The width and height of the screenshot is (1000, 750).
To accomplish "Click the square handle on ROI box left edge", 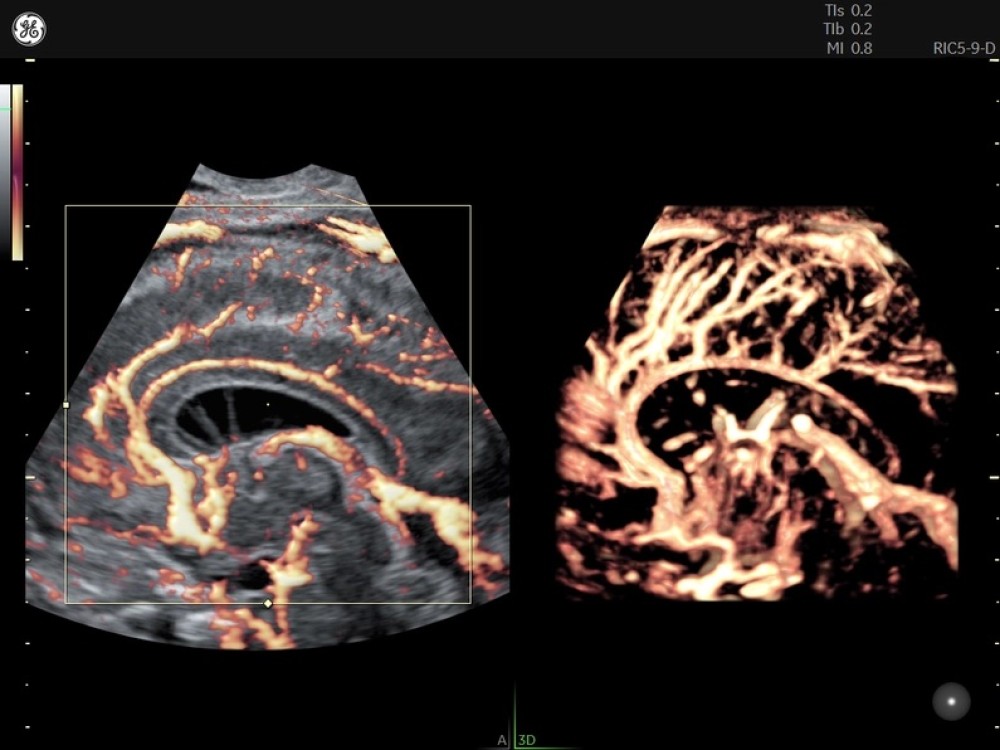I will pyautogui.click(x=66, y=405).
